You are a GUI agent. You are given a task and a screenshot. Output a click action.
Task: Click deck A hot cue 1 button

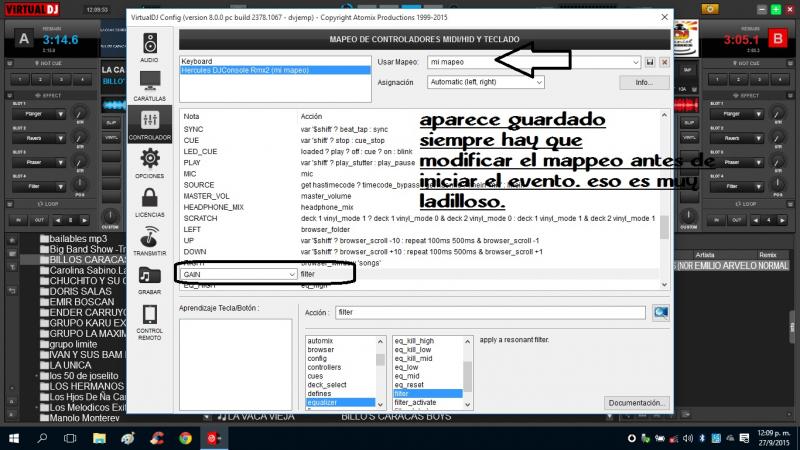pyautogui.click(x=20, y=80)
